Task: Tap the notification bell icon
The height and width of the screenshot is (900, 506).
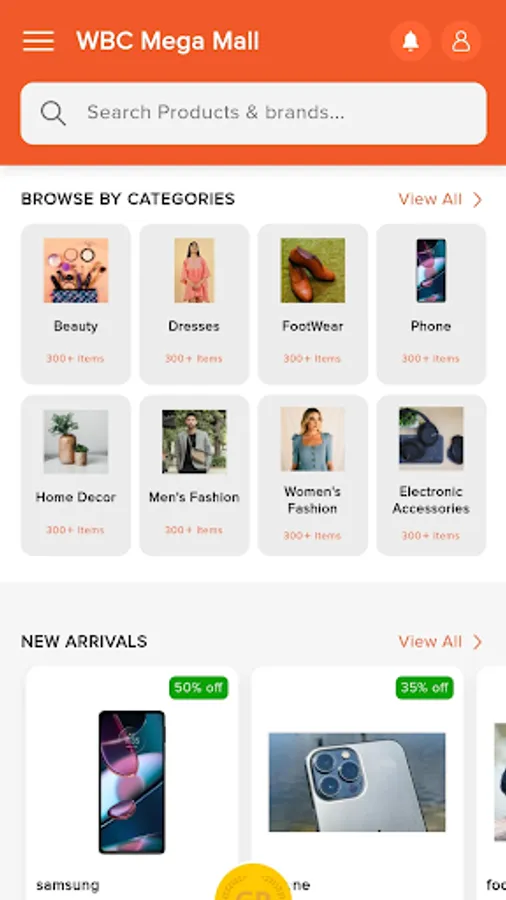Action: [x=410, y=41]
